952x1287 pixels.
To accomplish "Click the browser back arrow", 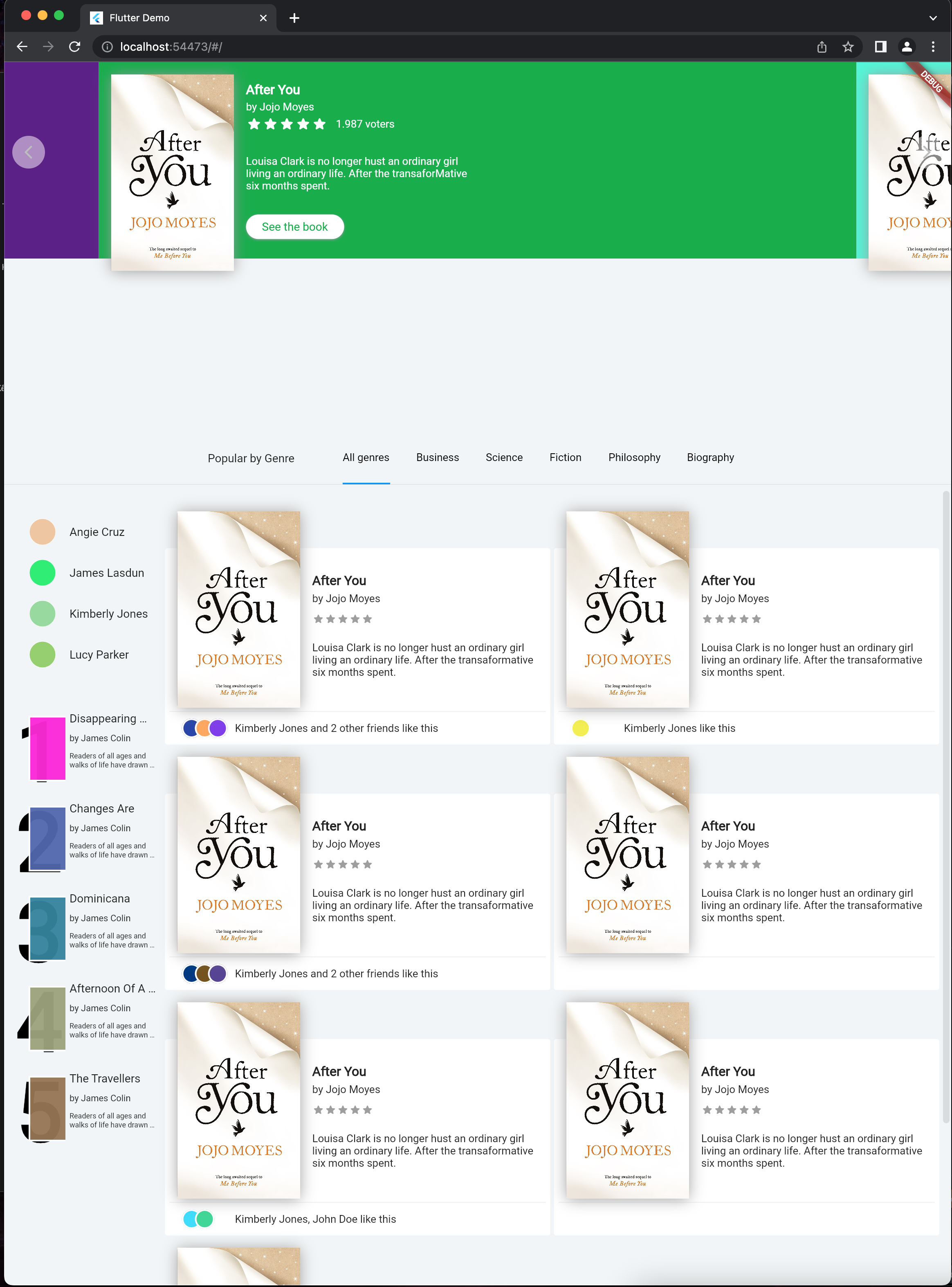I will pos(22,47).
